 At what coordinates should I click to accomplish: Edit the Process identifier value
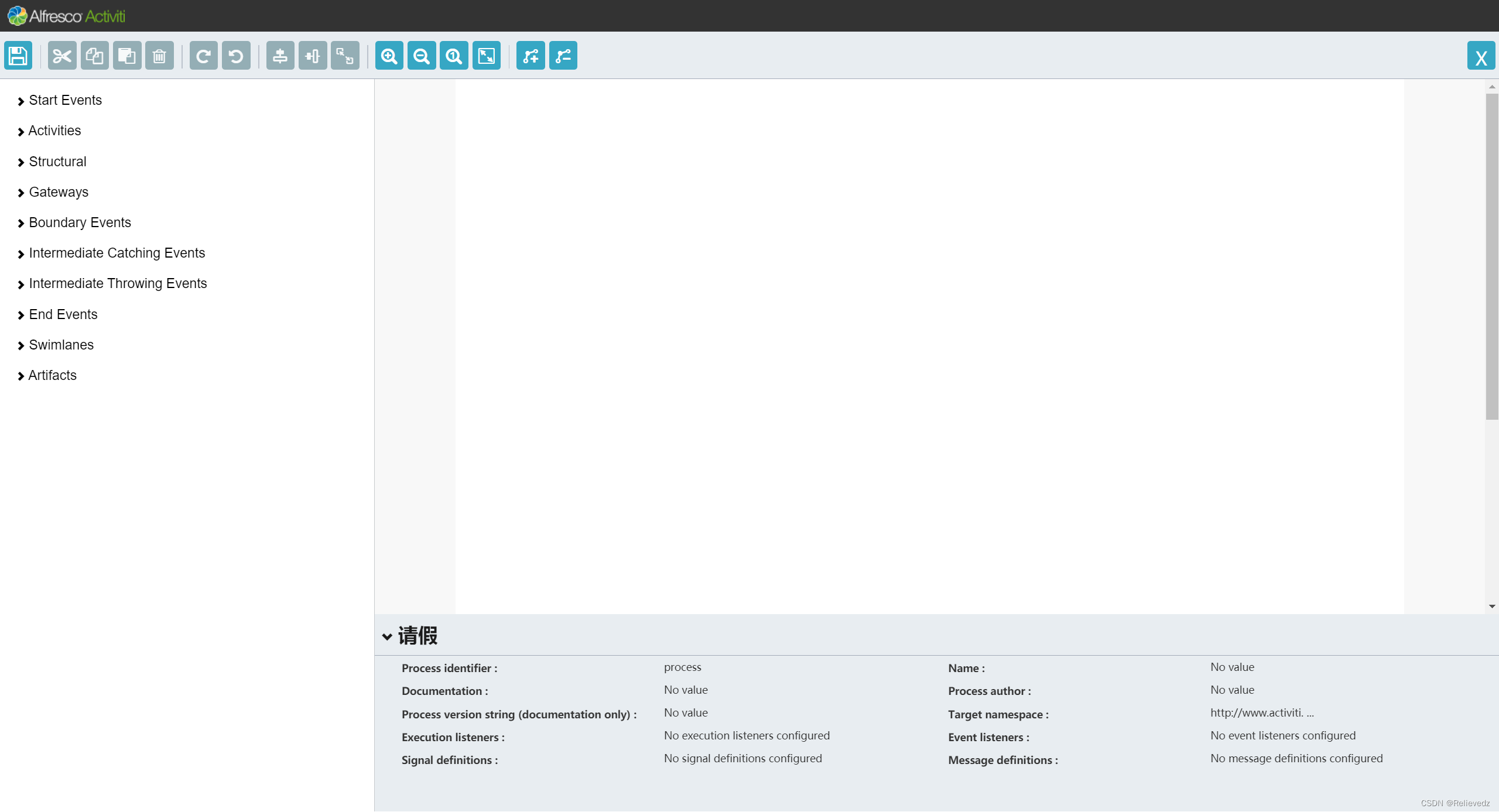682,667
